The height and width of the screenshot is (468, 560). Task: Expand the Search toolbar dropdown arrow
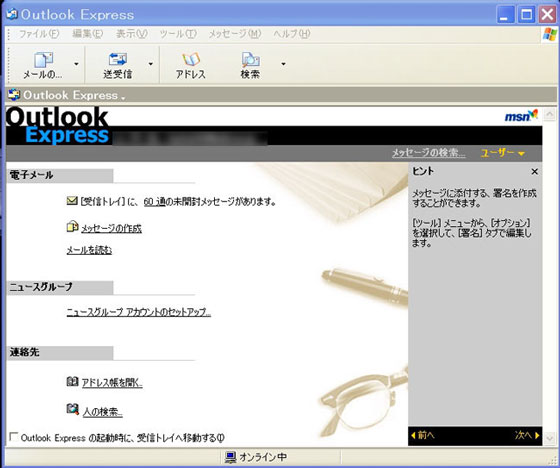pos(283,64)
